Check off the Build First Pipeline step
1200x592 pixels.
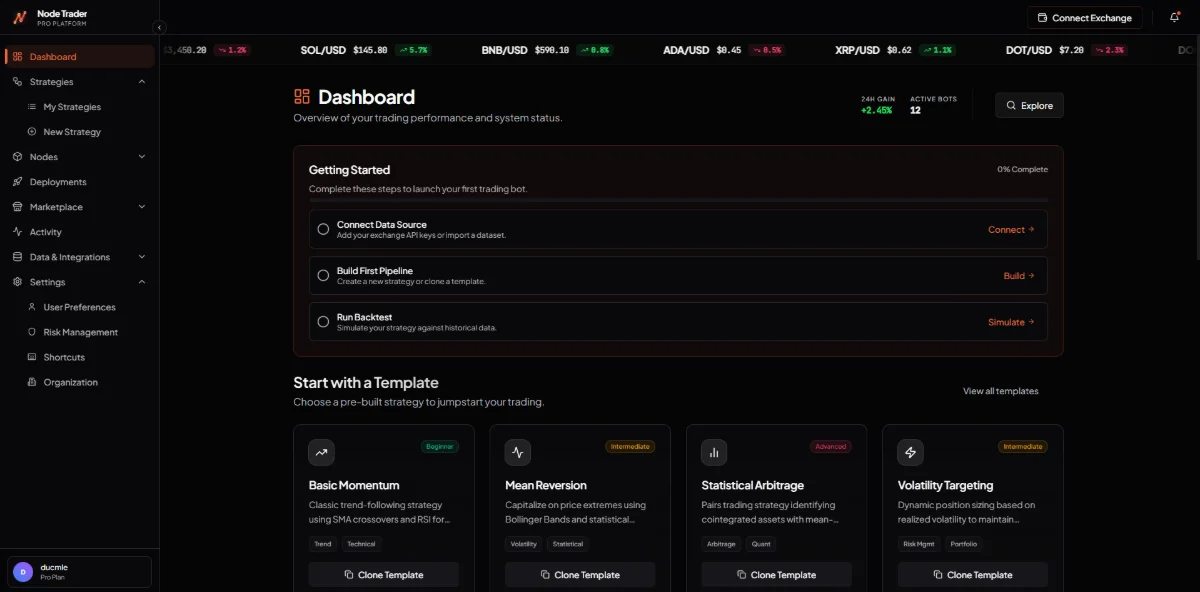point(323,275)
